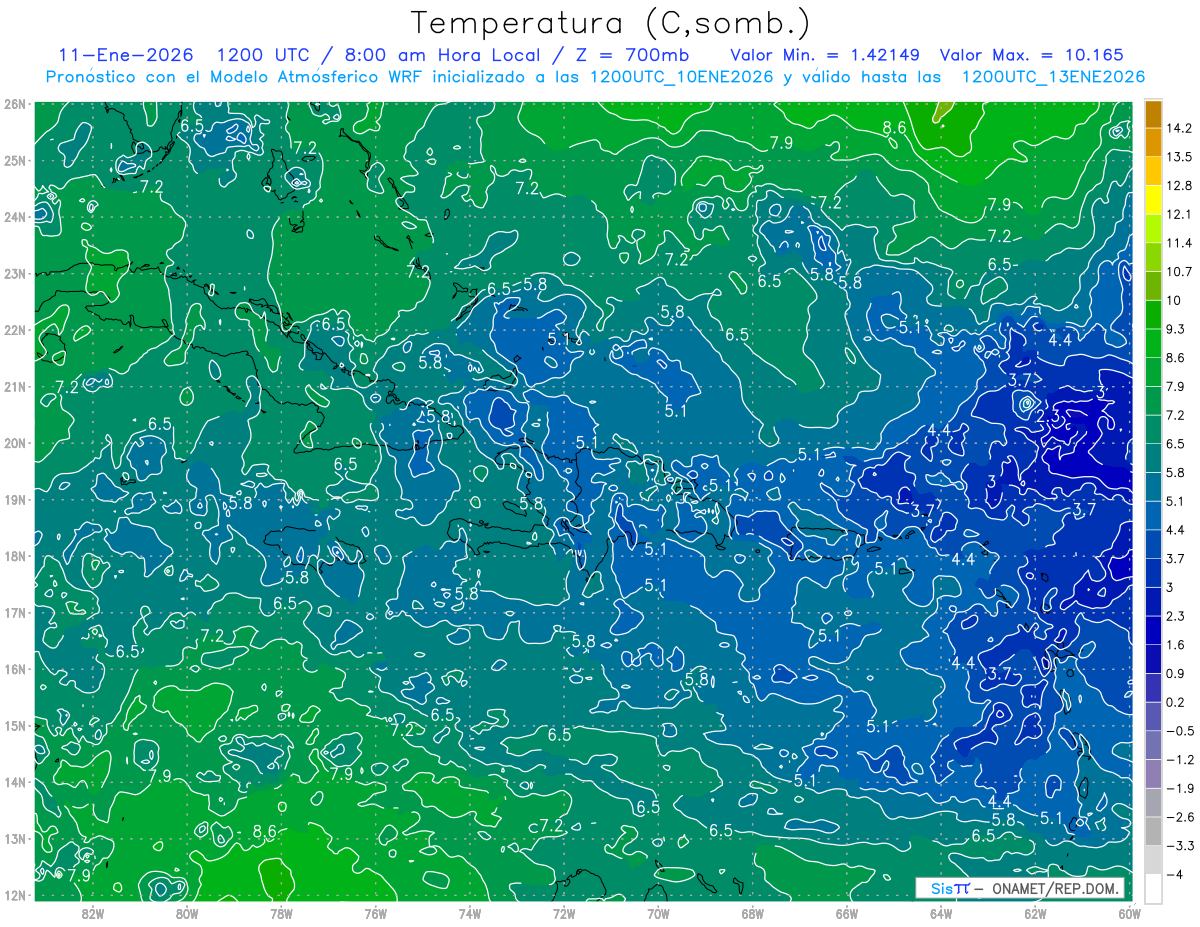Click the 64W longitude axis label
This screenshot has width=1200, height=927.
point(941,913)
